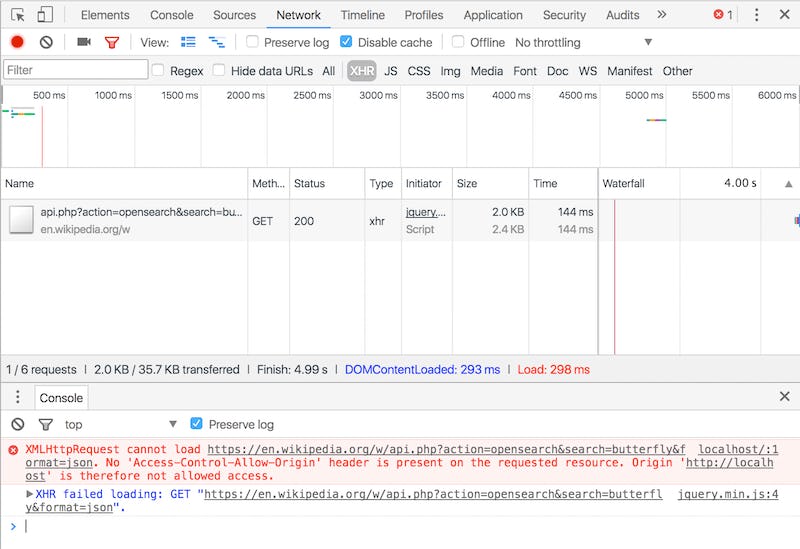Filter requests by Doc type
This screenshot has height=549, width=800.
[558, 71]
